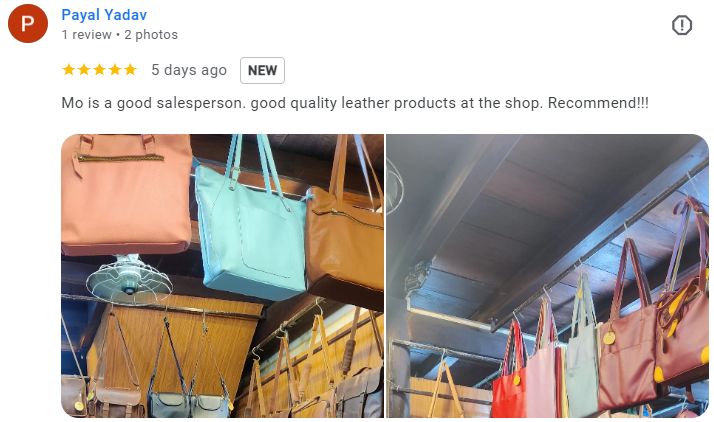Viewport: 714px width, 422px height.
Task: Click the ceiling fan in the left photo
Action: pos(129,280)
